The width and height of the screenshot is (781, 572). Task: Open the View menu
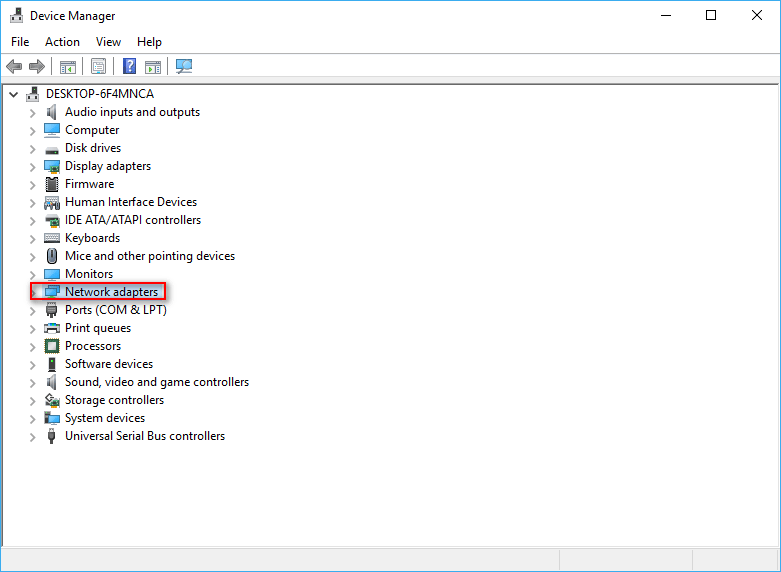tap(108, 42)
